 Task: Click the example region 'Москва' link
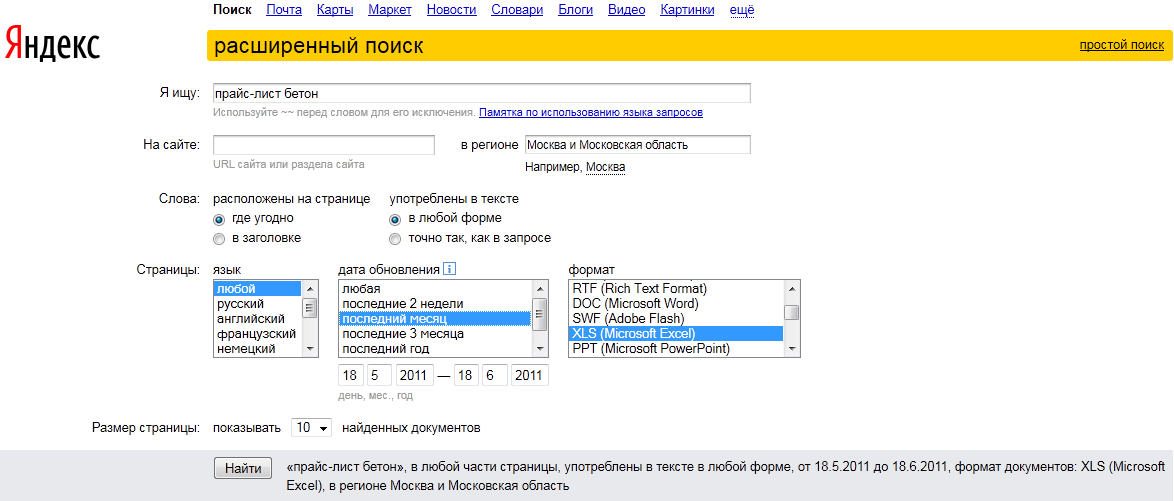point(606,167)
